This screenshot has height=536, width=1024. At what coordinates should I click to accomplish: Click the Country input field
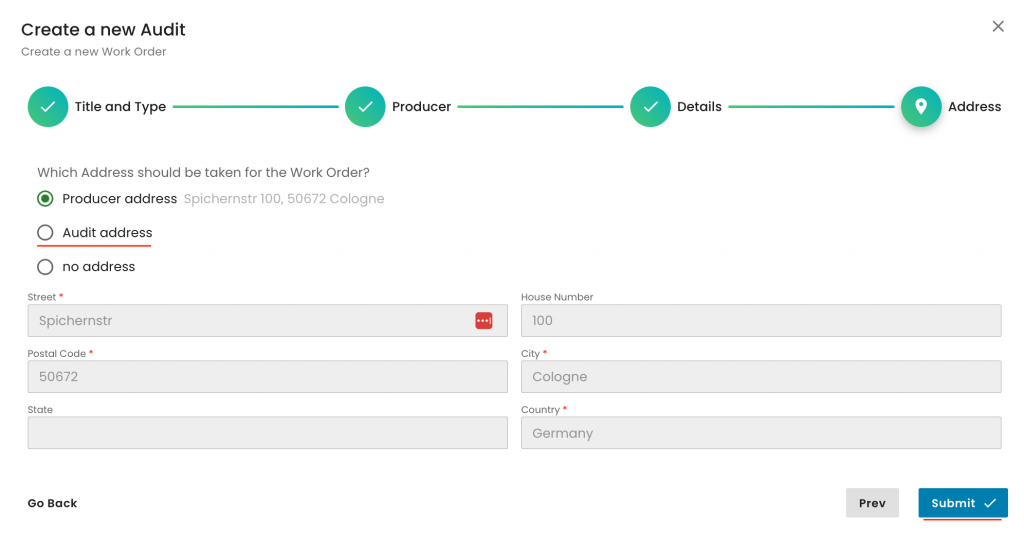pyautogui.click(x=760, y=433)
